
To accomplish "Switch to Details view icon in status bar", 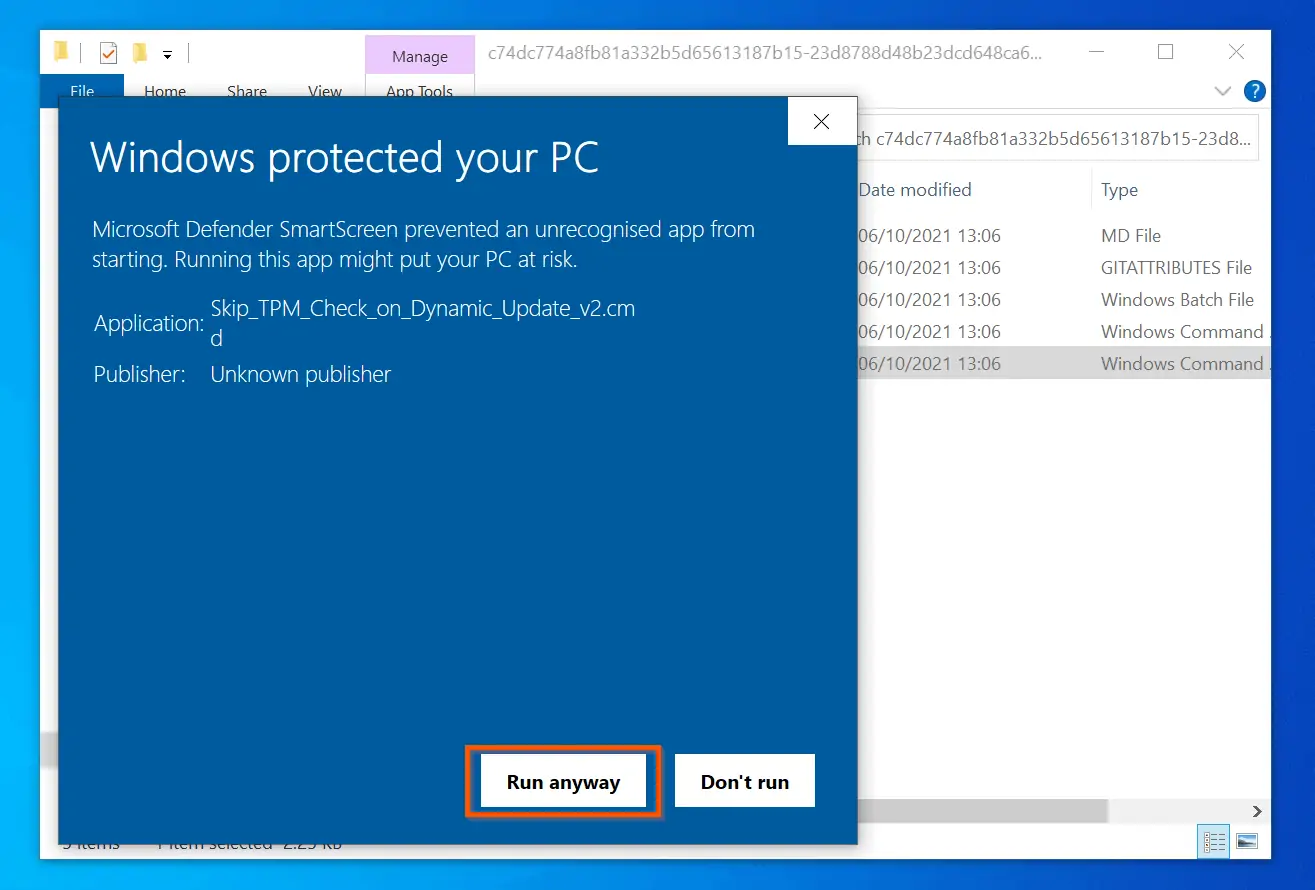I will click(x=1213, y=842).
